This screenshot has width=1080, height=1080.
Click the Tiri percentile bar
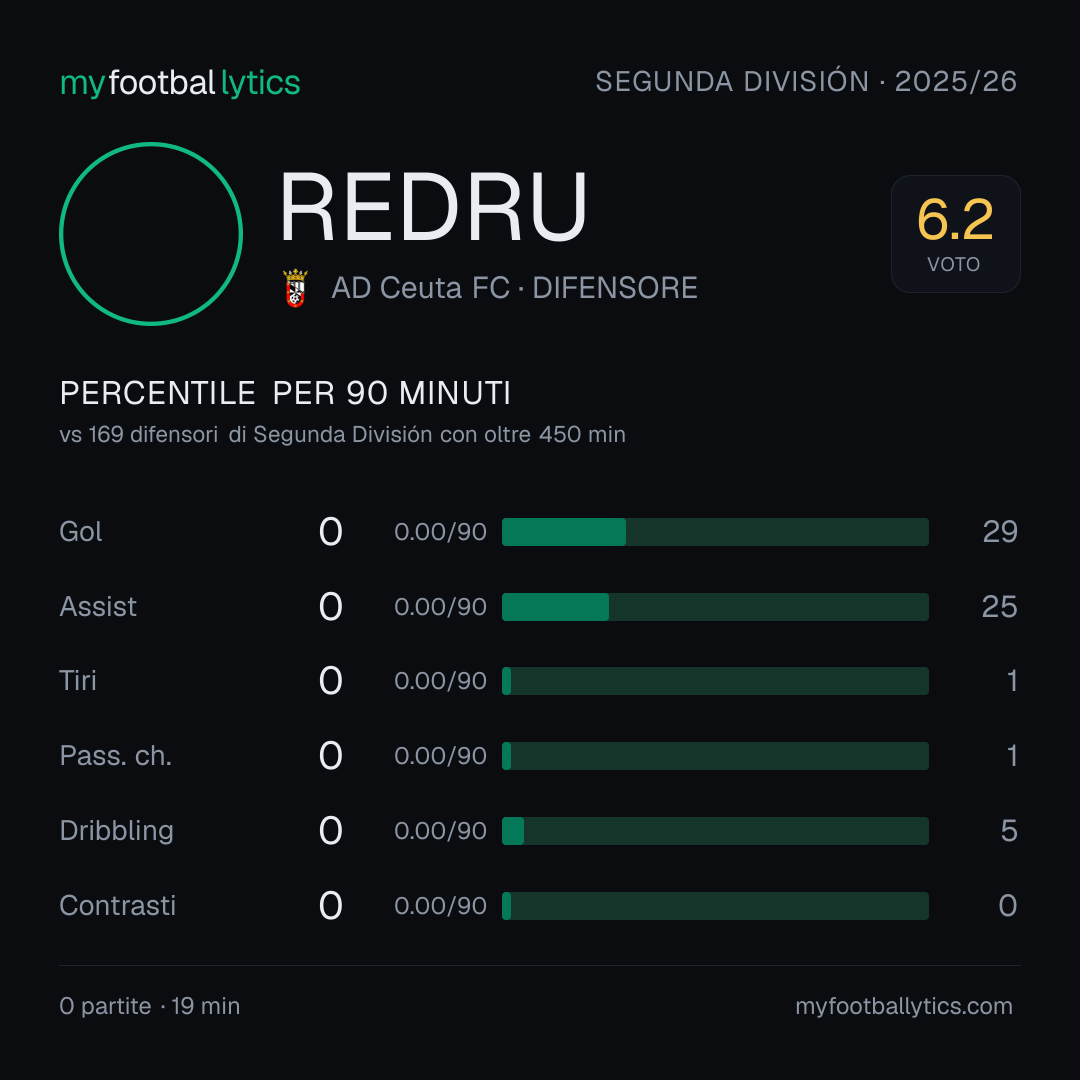715,681
